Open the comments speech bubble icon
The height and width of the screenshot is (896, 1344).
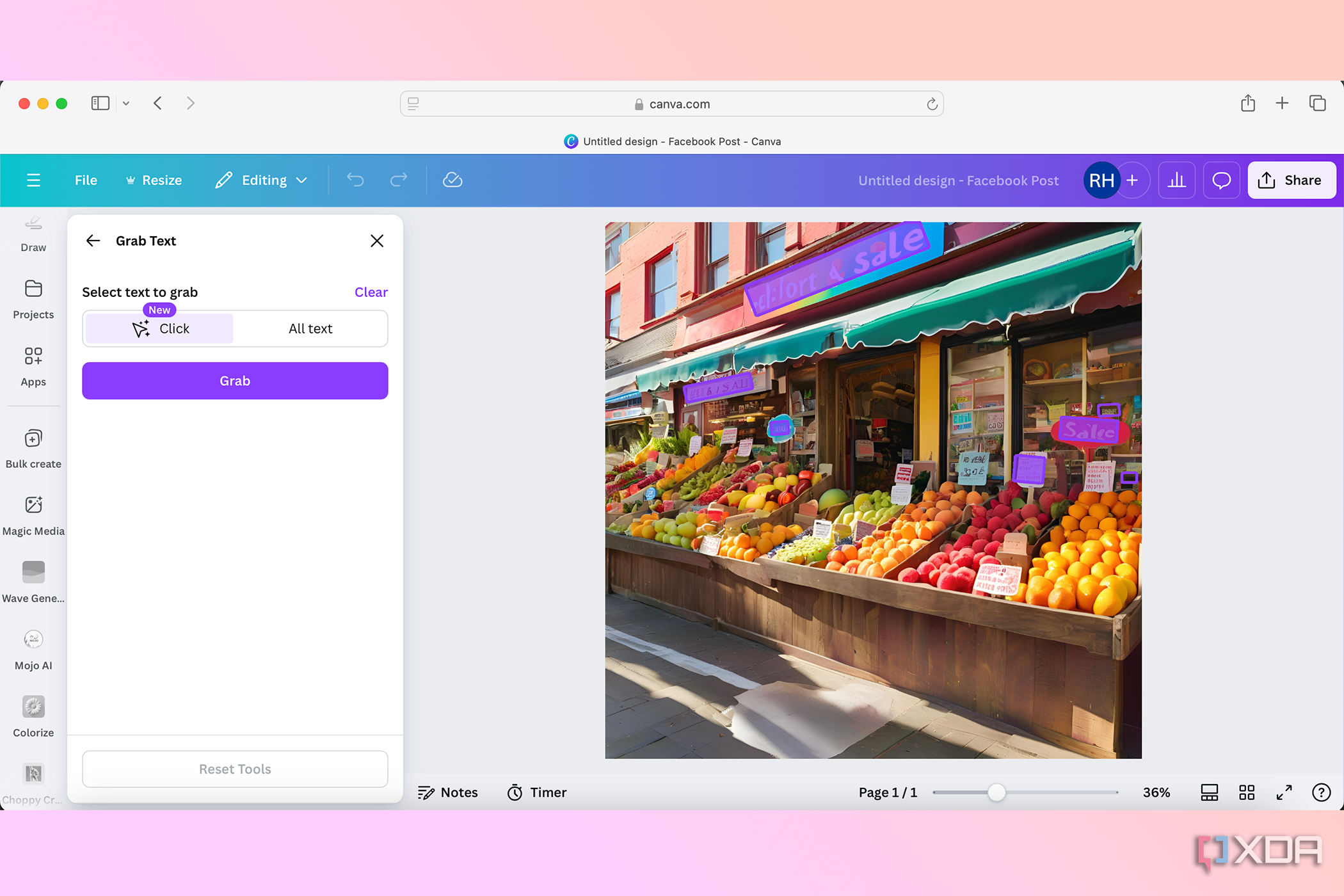coord(1221,180)
